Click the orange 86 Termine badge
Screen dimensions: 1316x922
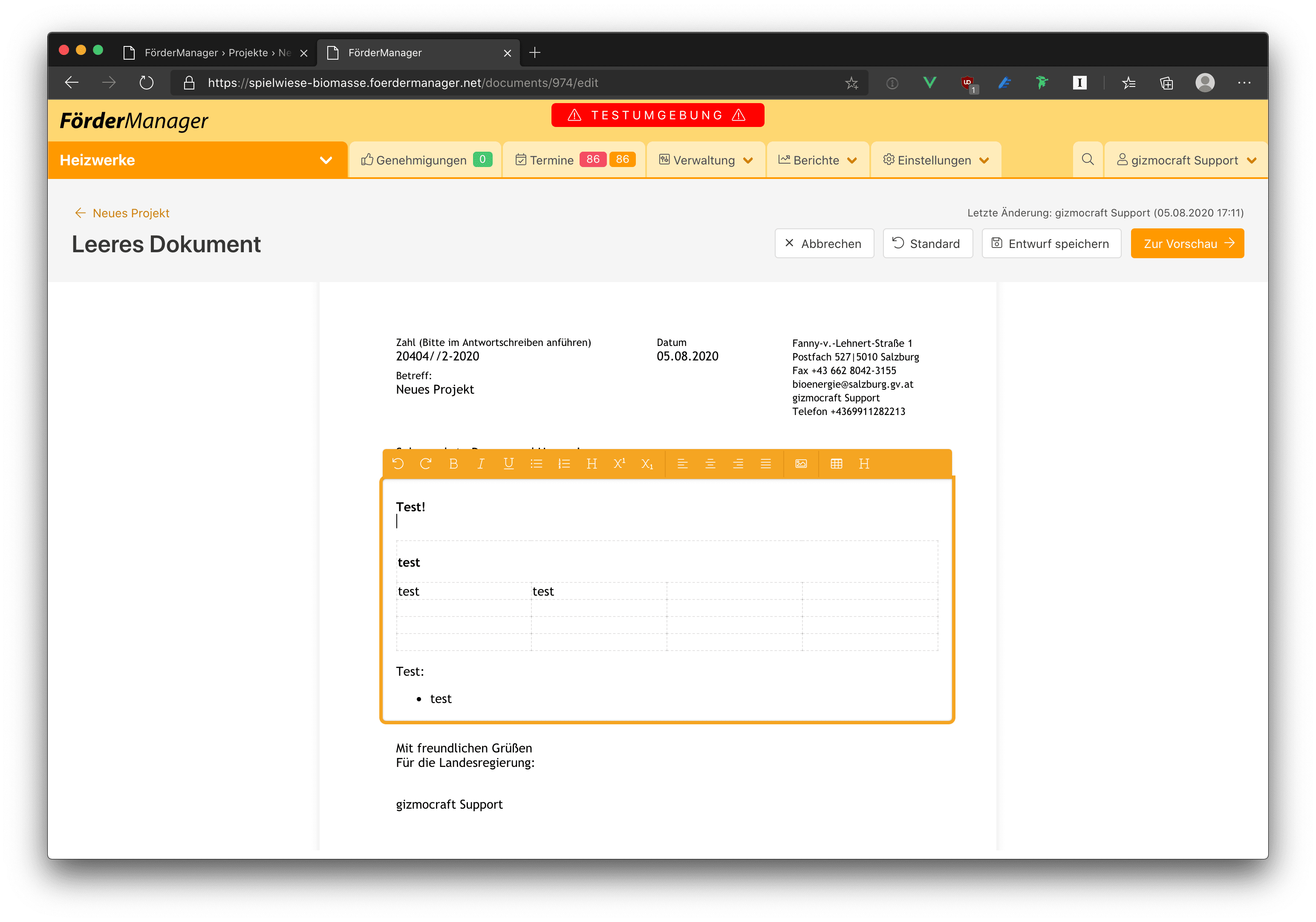[623, 159]
